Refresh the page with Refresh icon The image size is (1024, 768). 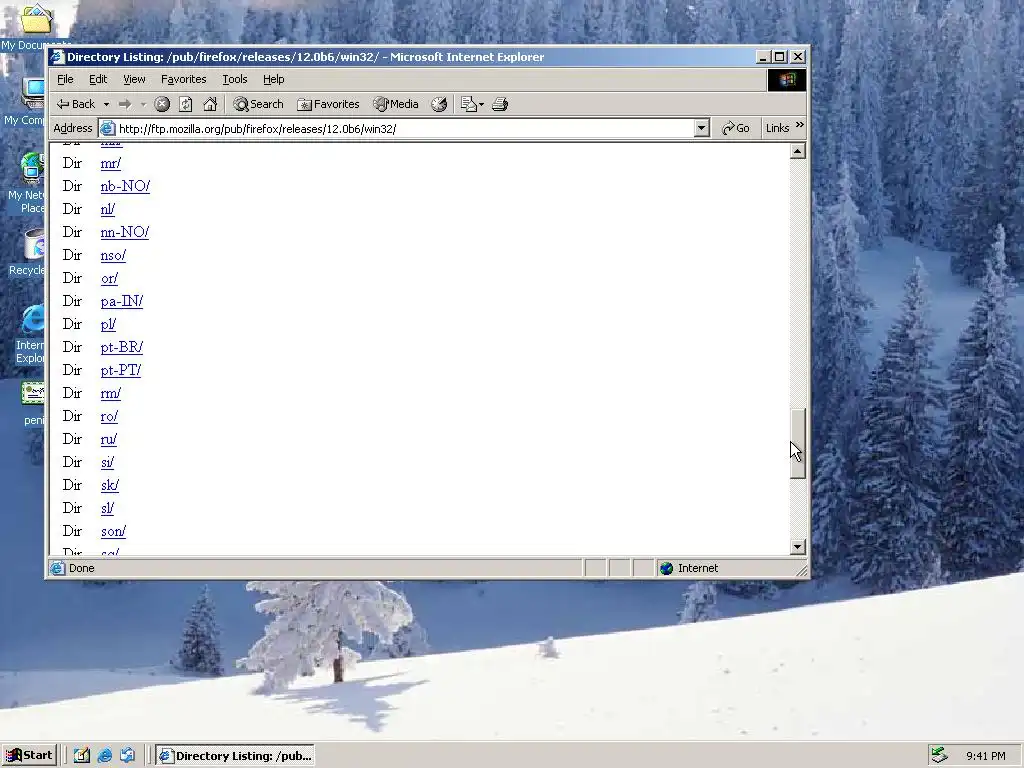coord(185,104)
